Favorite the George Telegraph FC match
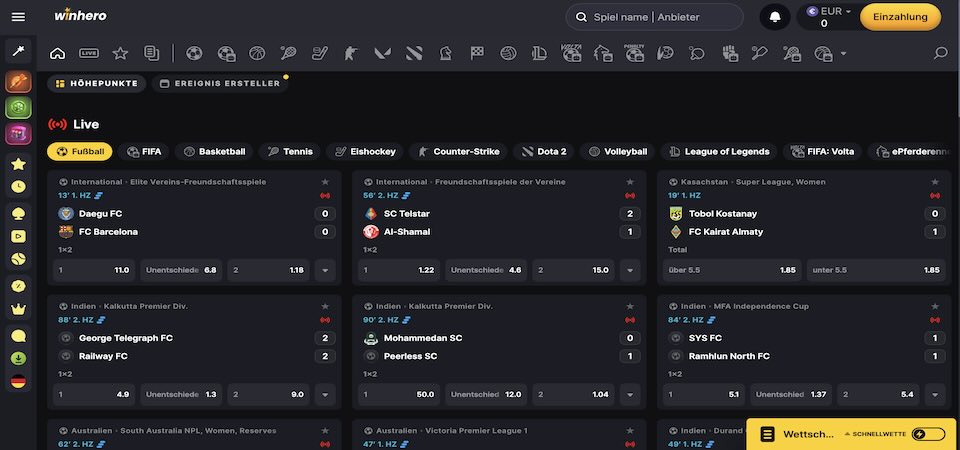 tap(325, 306)
